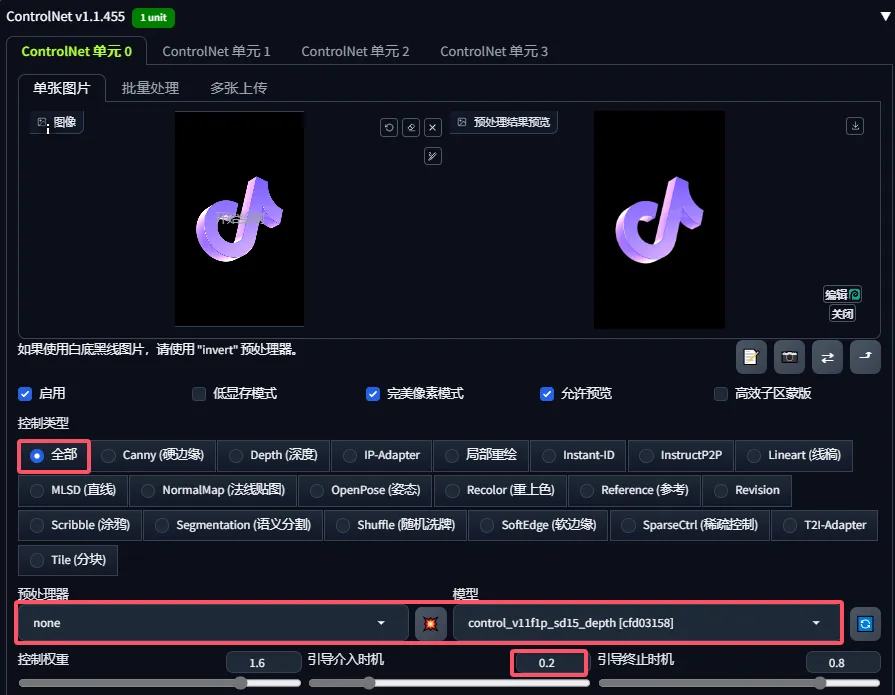Adjust the 引导终止时机 slider

(739, 683)
